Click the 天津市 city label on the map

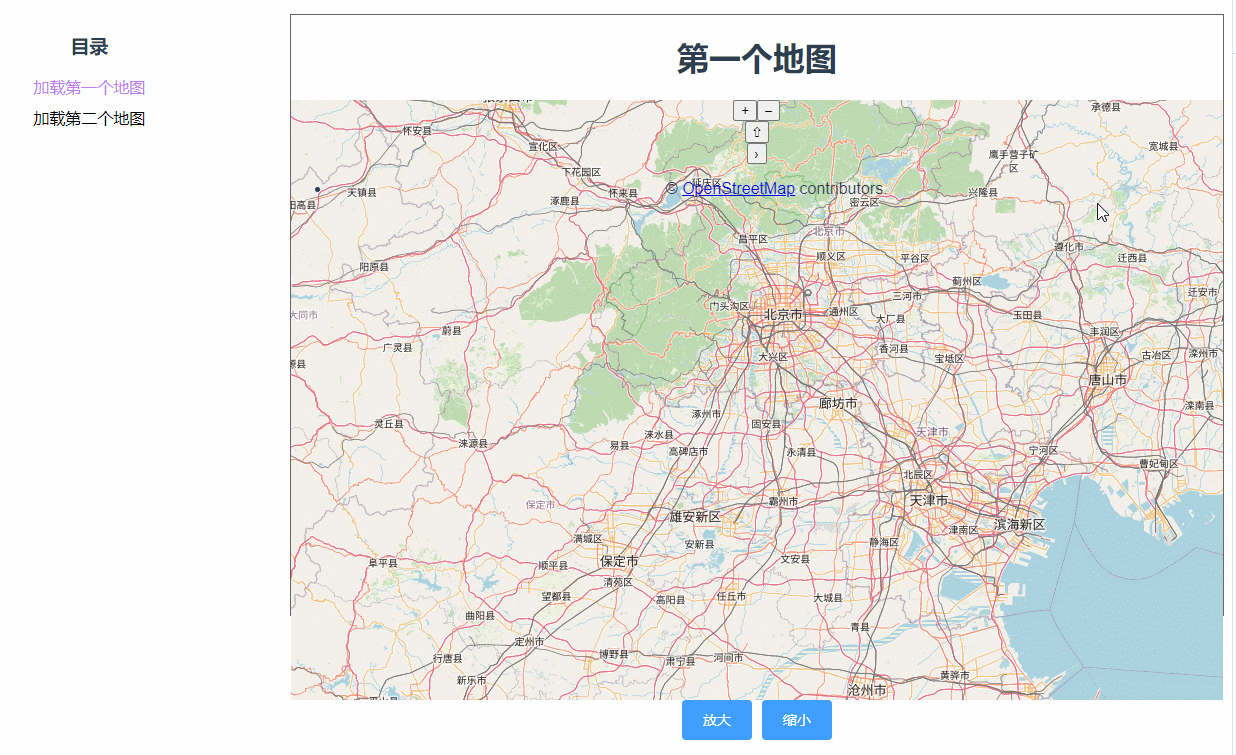(x=928, y=499)
